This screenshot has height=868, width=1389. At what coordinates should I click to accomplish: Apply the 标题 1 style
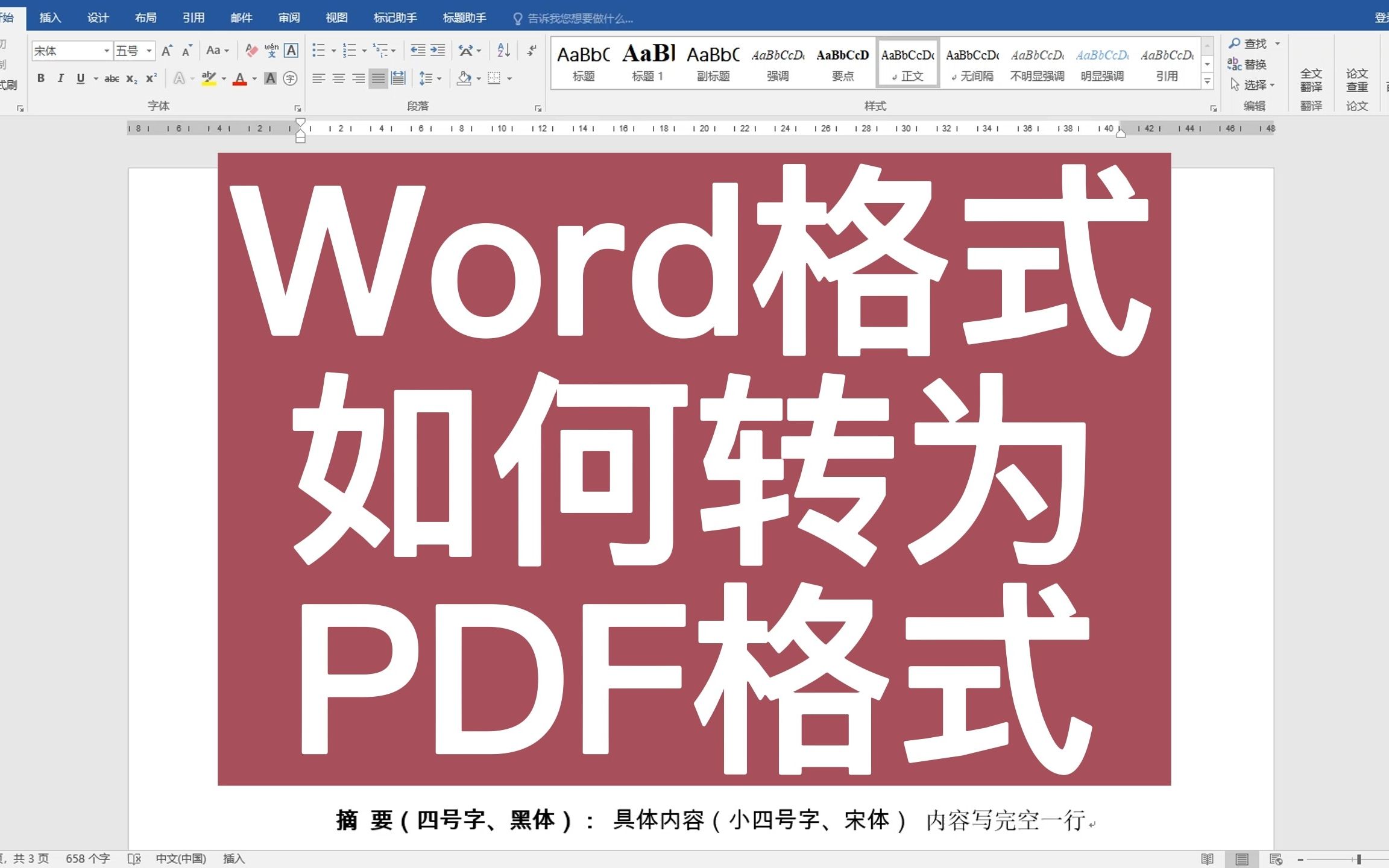coord(648,63)
